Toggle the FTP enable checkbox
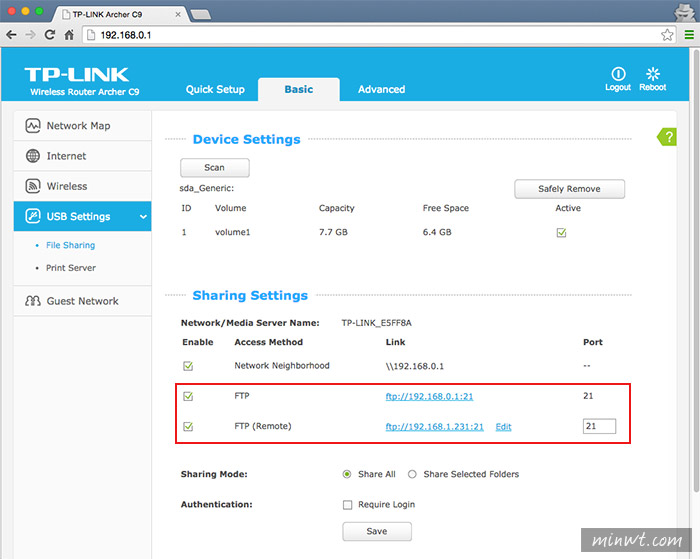 tap(188, 396)
